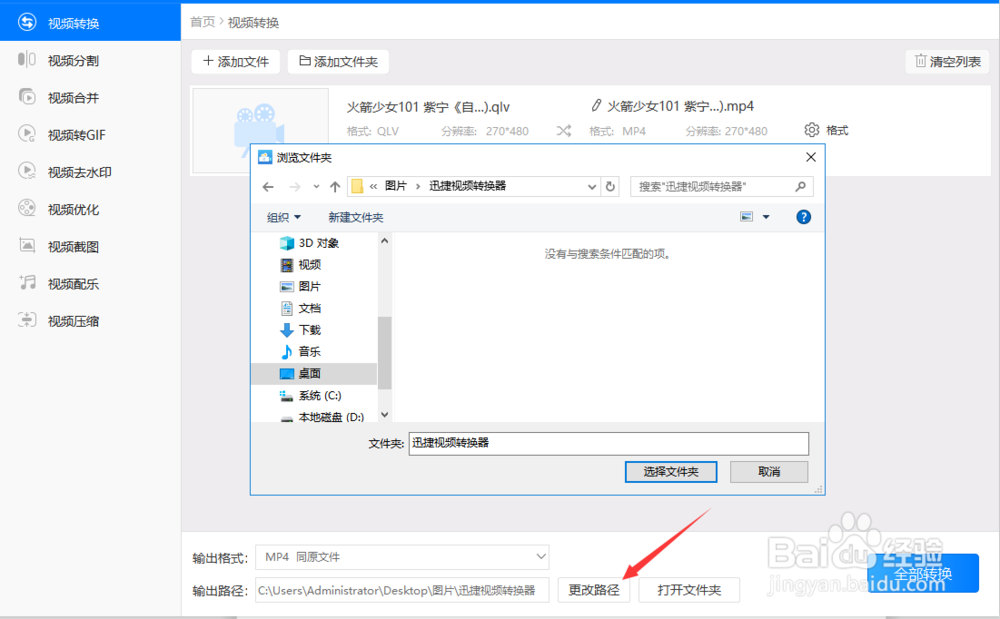The width and height of the screenshot is (1000, 619).
Task: Open the 输出格式 dropdown
Action: (x=402, y=557)
